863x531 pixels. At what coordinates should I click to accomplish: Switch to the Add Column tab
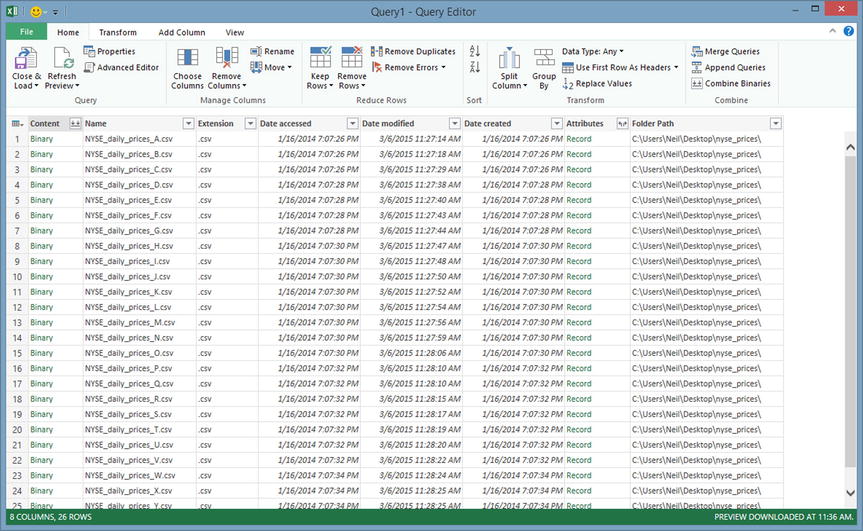click(182, 32)
